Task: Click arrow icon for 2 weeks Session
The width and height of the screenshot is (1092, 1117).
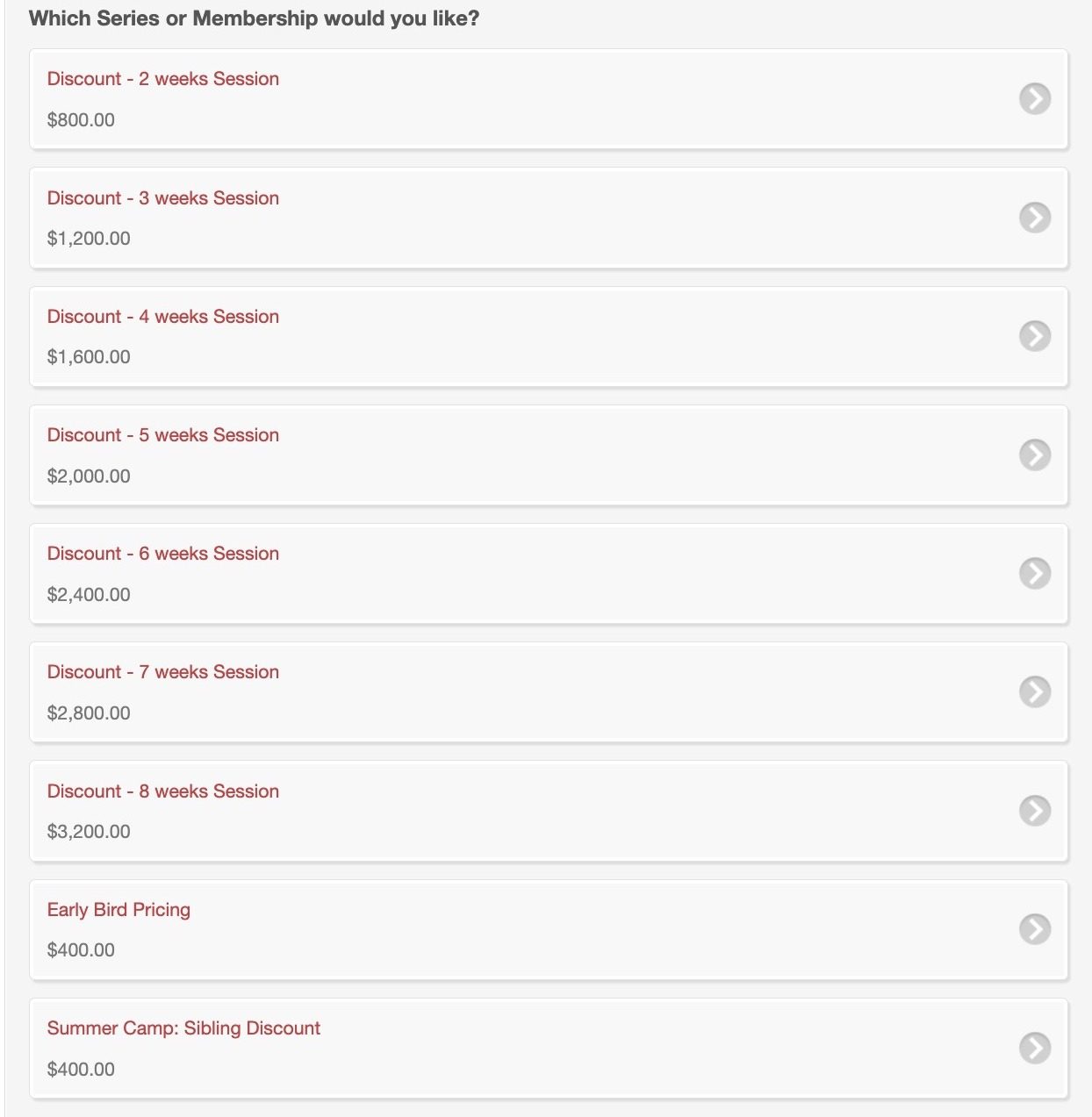Action: pos(1035,98)
